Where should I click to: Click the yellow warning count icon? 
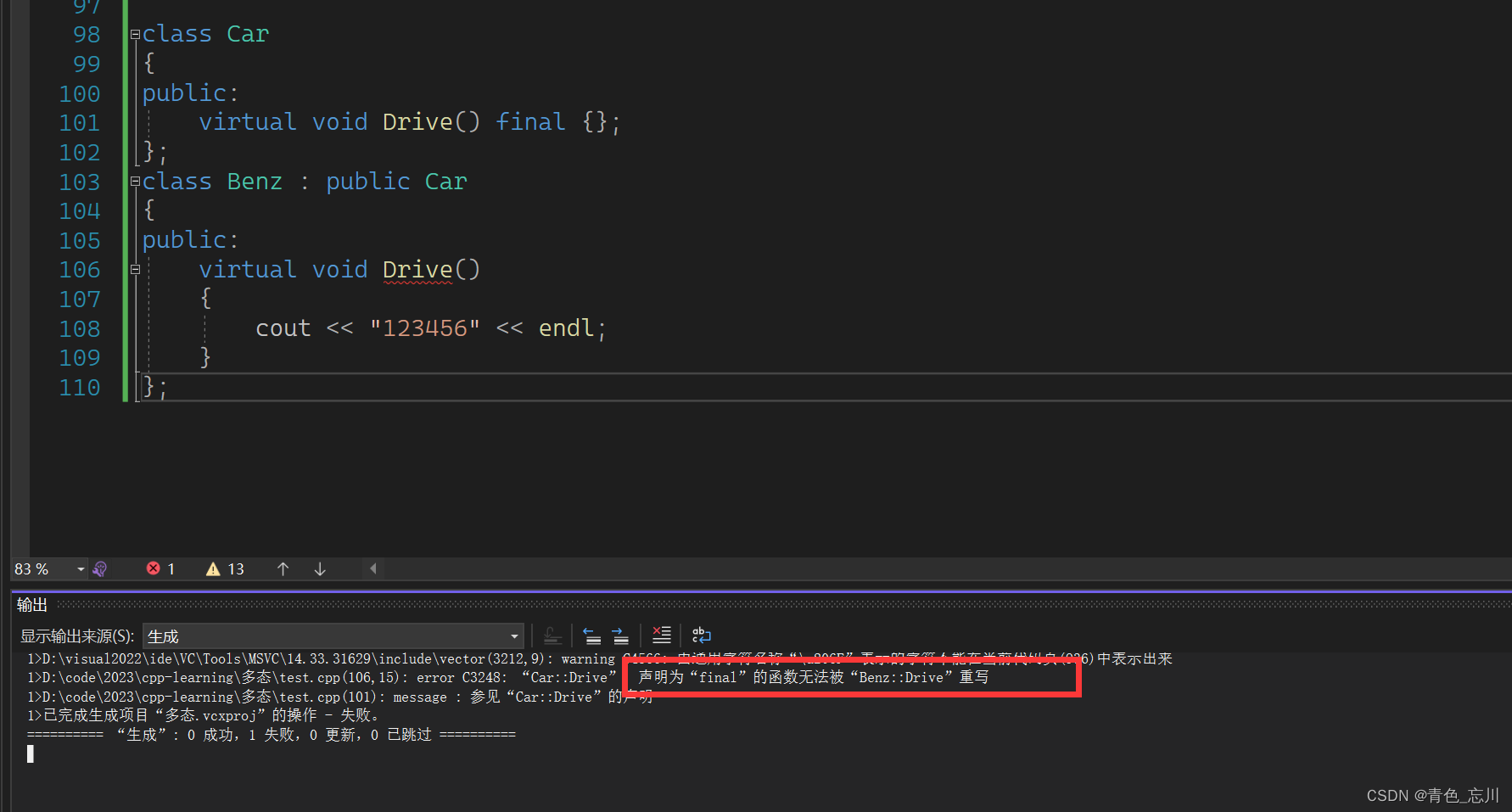(x=213, y=568)
